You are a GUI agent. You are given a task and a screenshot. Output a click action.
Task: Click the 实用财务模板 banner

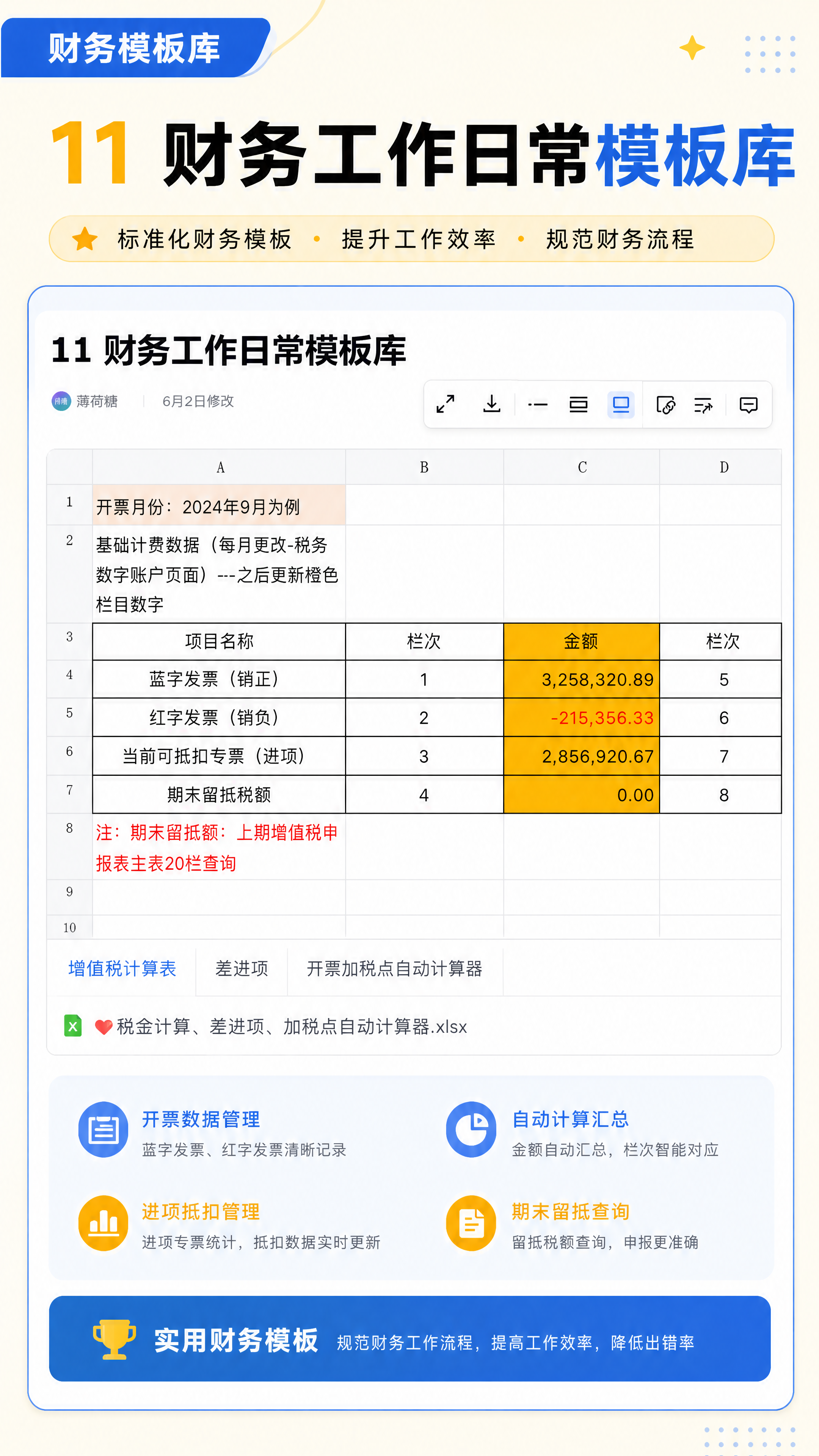click(x=410, y=1338)
